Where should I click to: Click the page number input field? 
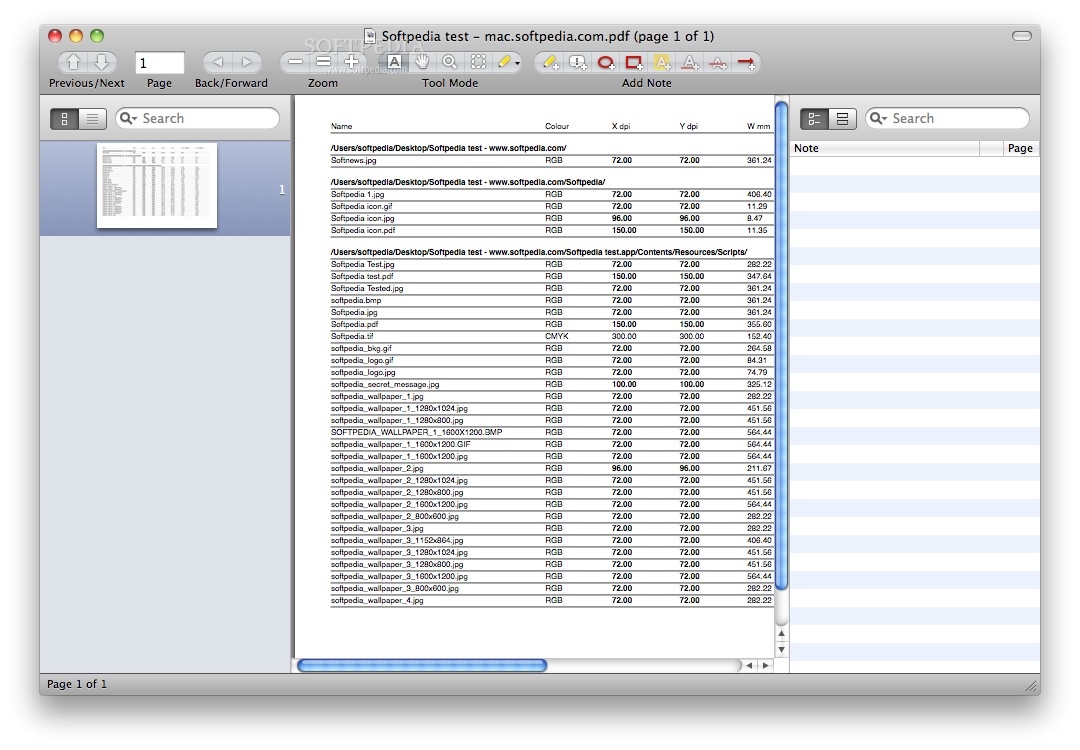[x=159, y=63]
